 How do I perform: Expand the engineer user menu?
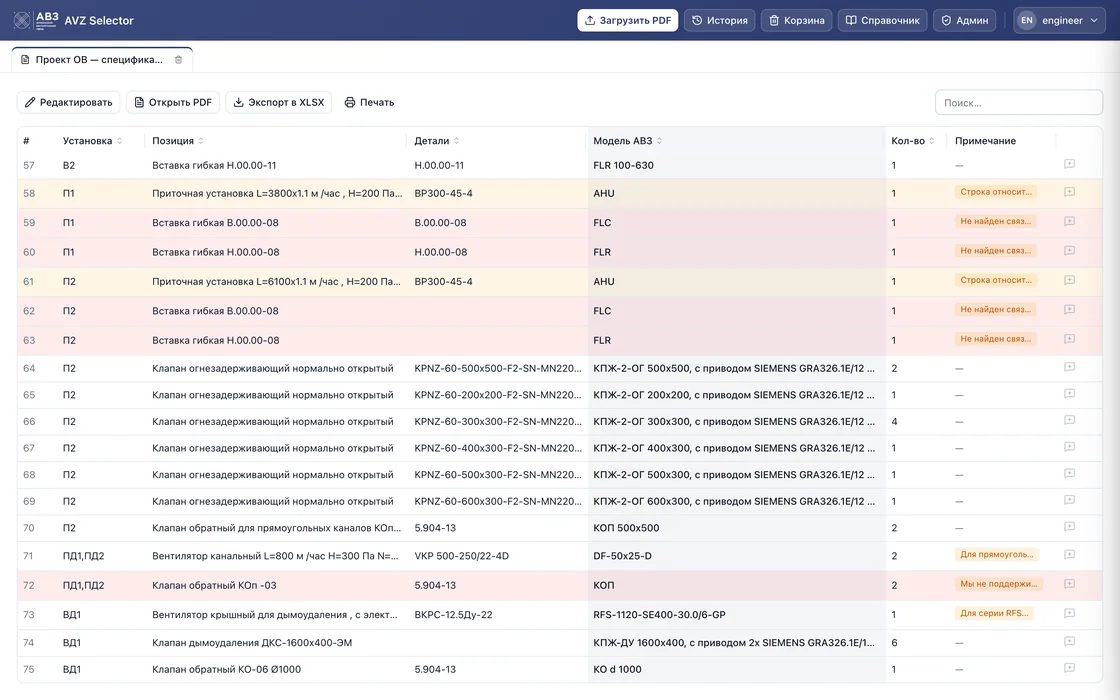1060,21
